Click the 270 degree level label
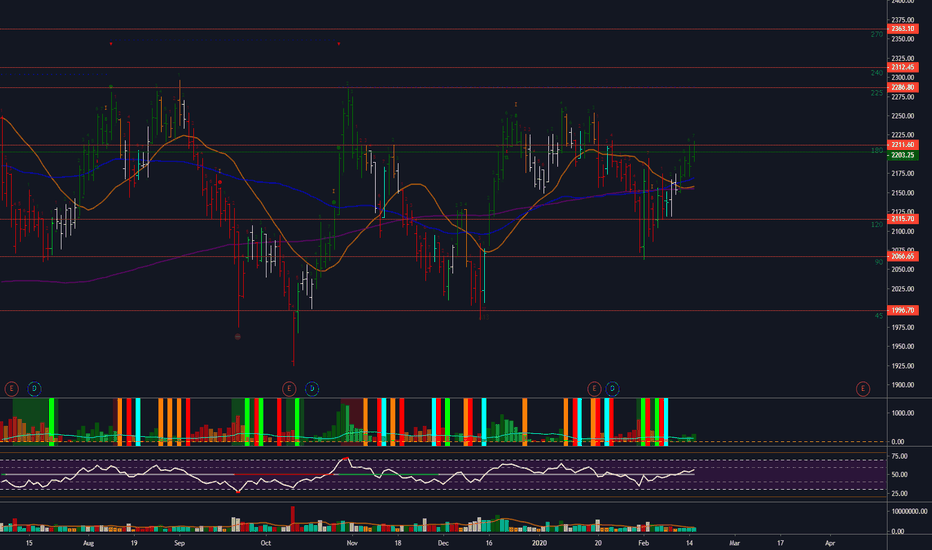Image resolution: width=932 pixels, height=550 pixels. 877,34
